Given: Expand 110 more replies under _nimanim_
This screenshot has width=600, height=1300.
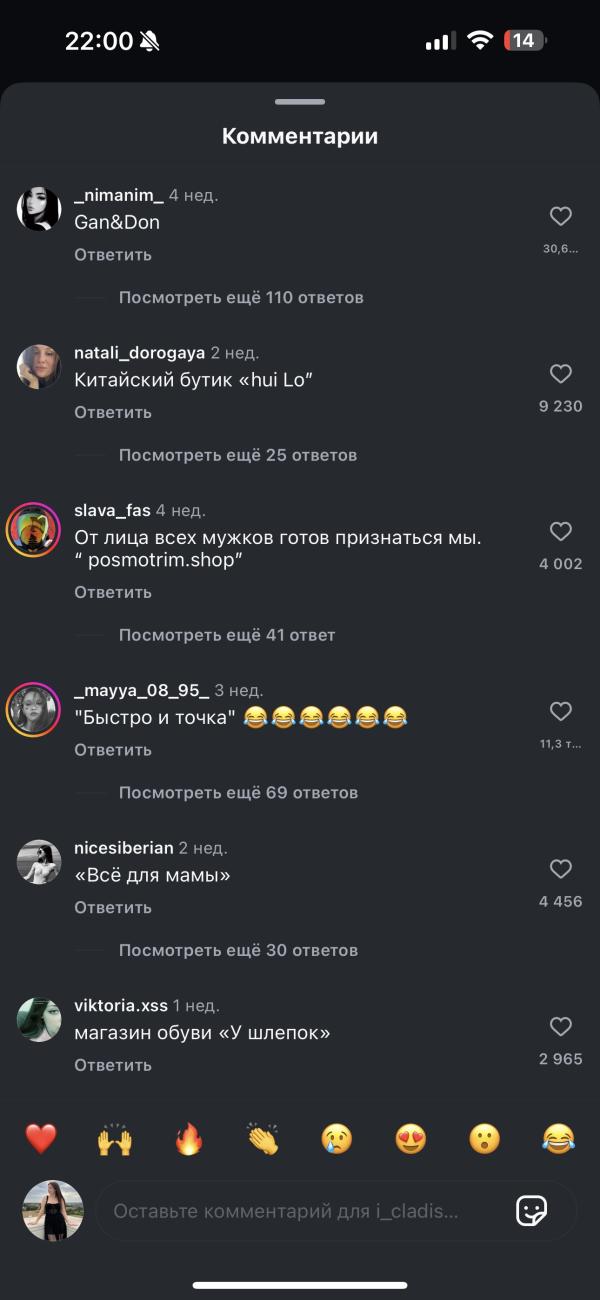Looking at the screenshot, I should pyautogui.click(x=241, y=297).
